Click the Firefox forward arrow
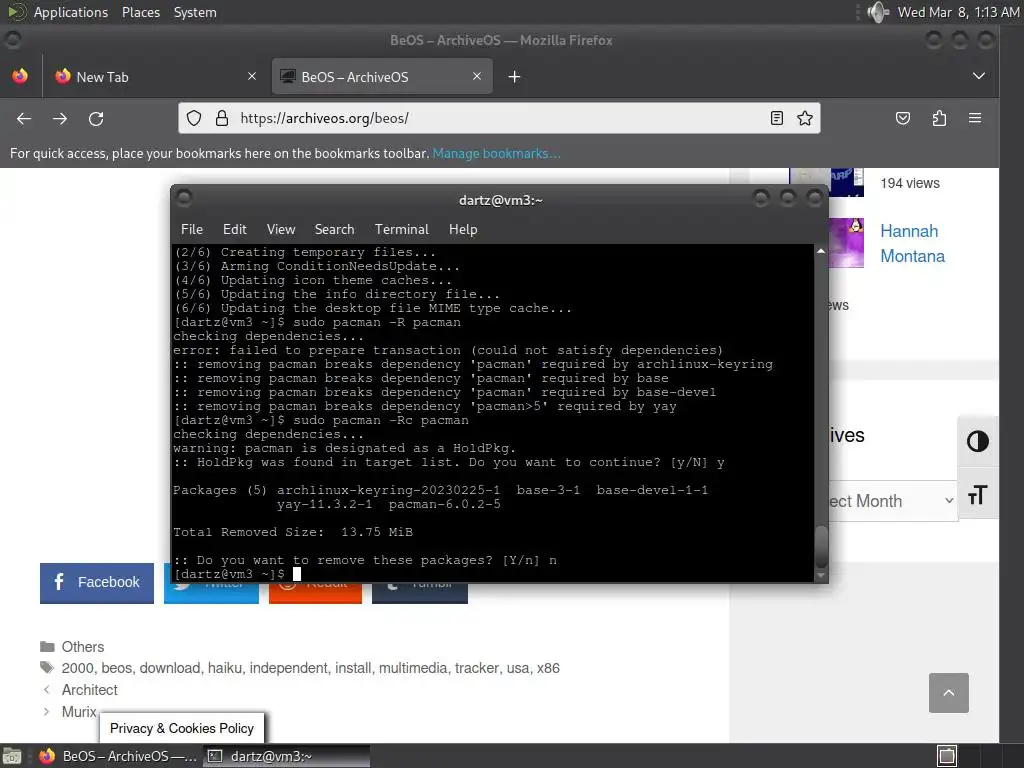The image size is (1024, 768). point(60,118)
